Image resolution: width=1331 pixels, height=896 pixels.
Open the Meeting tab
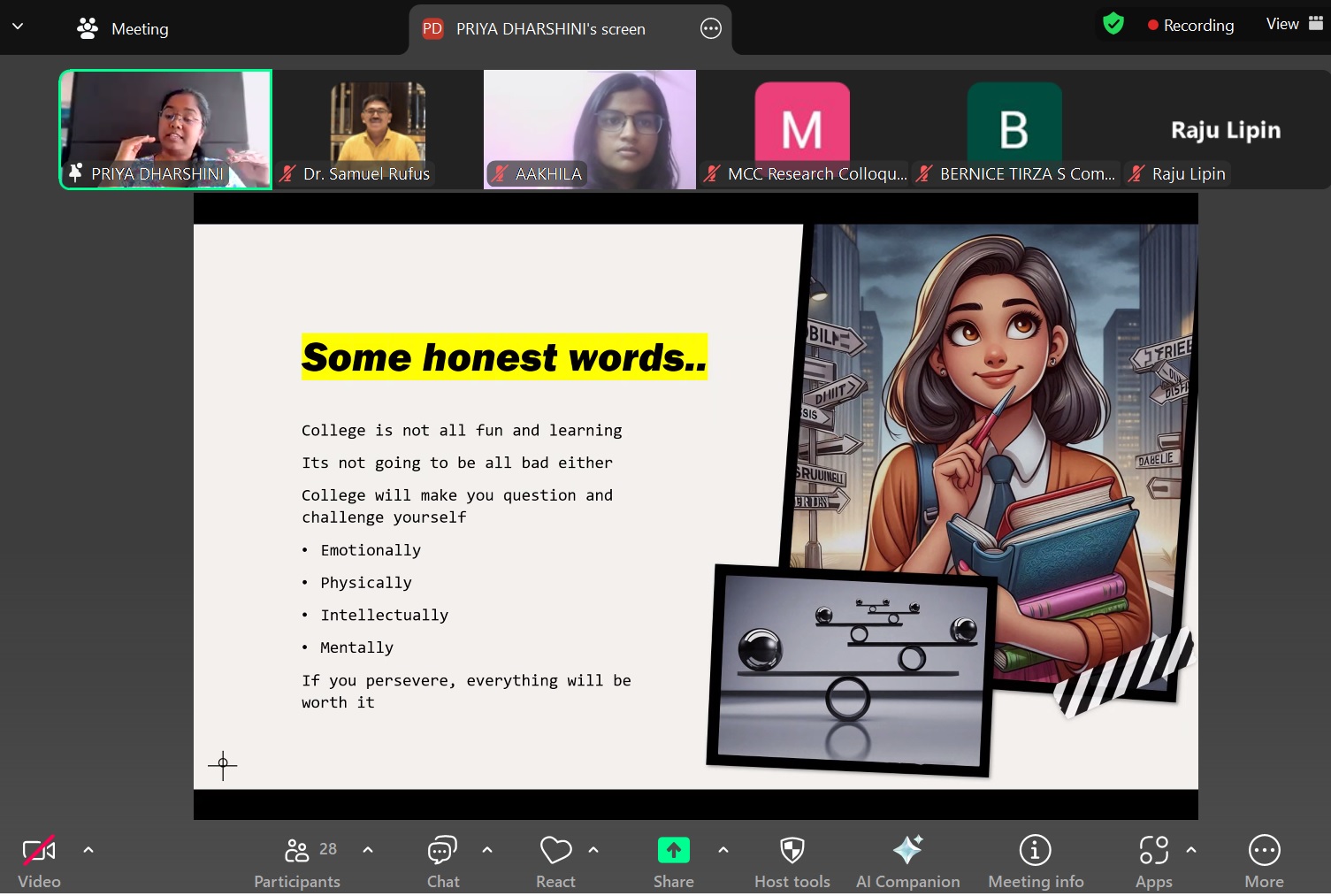123,28
